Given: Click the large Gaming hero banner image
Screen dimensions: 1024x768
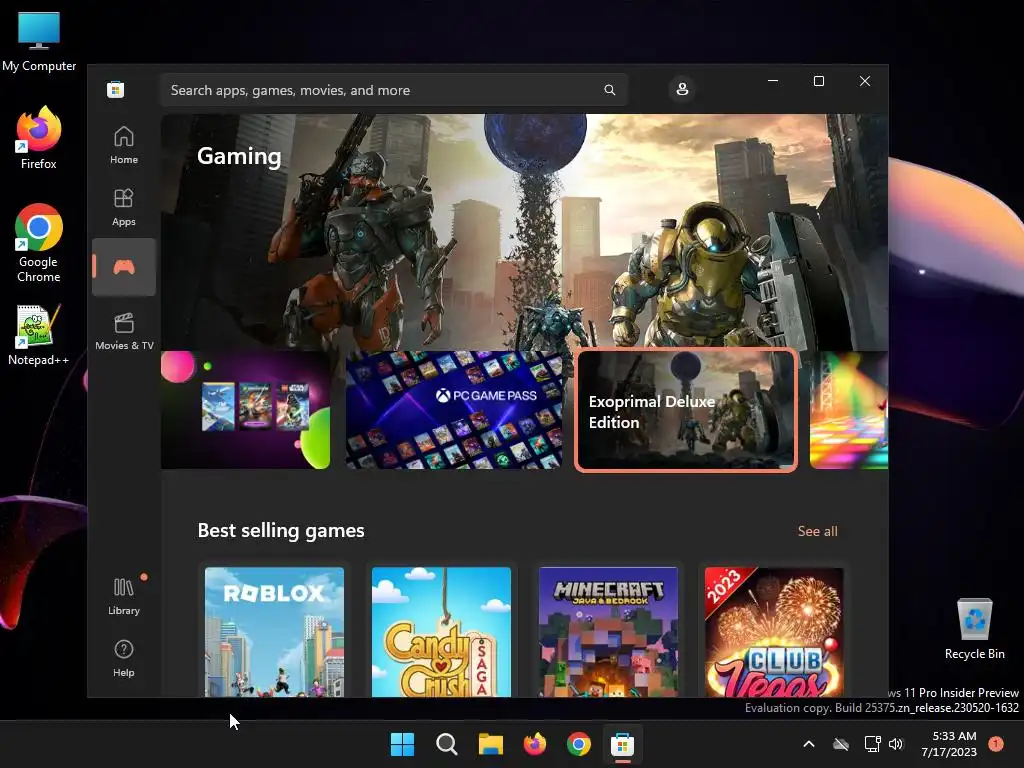Looking at the screenshot, I should (524, 232).
